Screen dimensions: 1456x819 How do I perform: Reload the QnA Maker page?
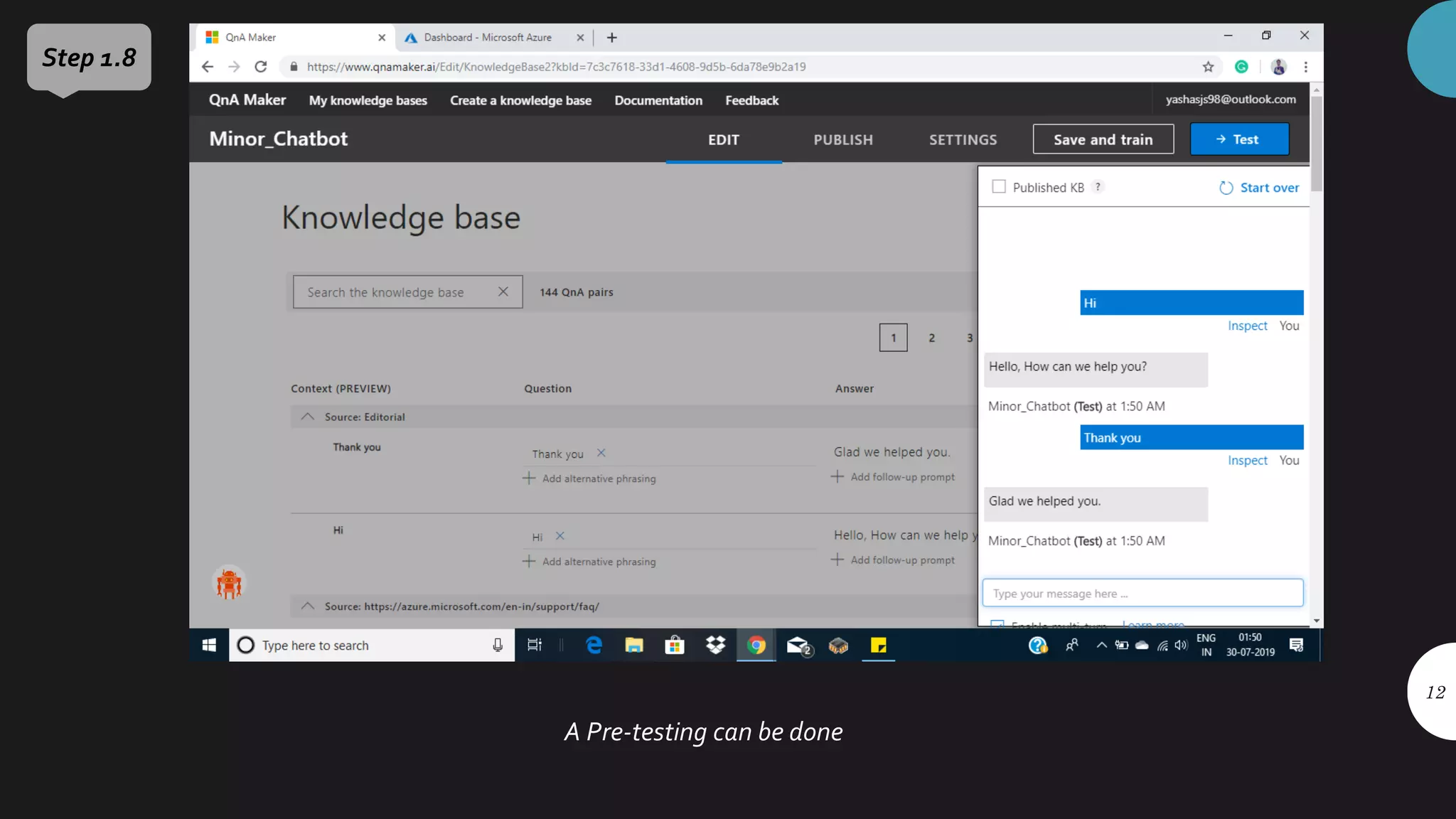pos(261,67)
